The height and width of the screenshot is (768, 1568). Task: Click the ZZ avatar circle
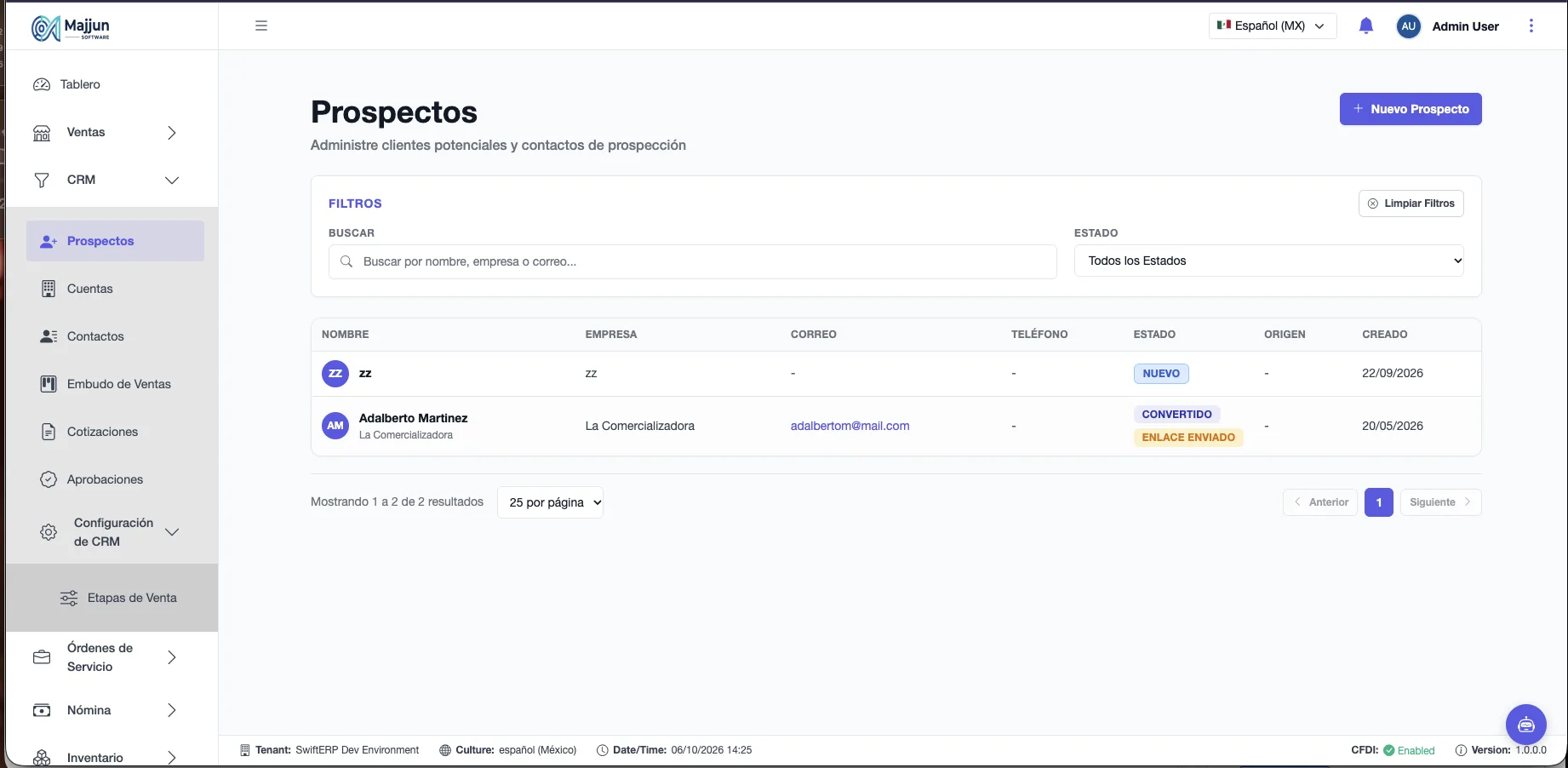(335, 374)
